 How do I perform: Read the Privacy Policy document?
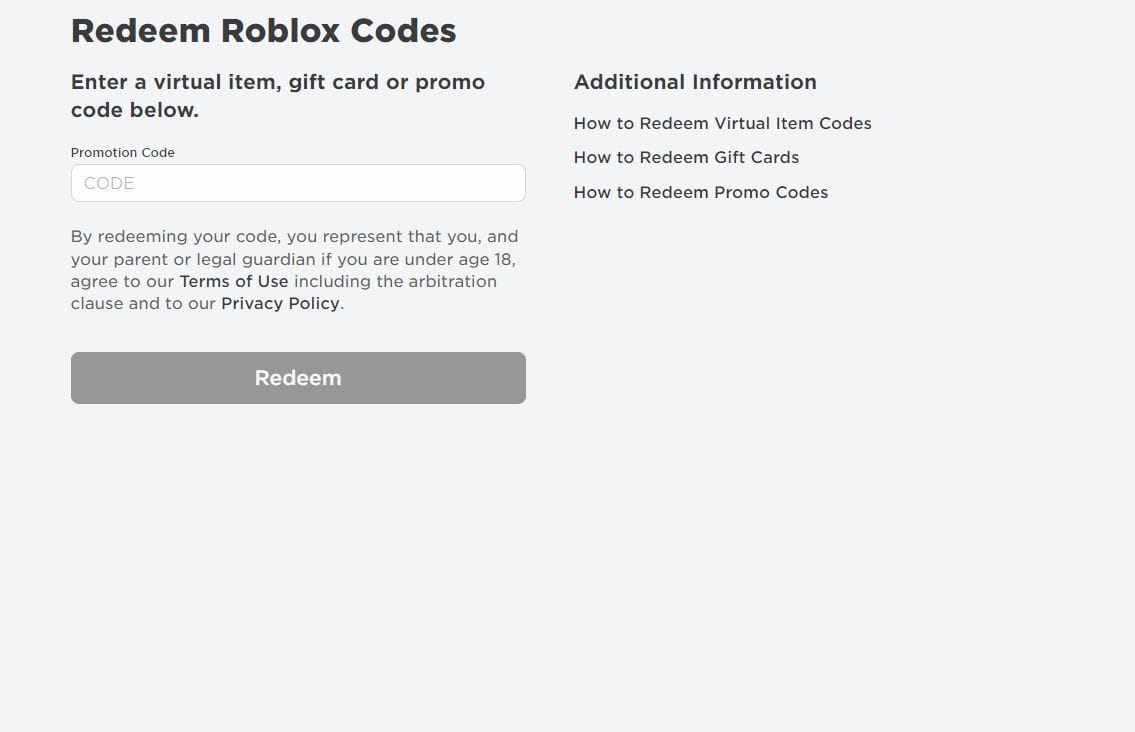click(279, 303)
